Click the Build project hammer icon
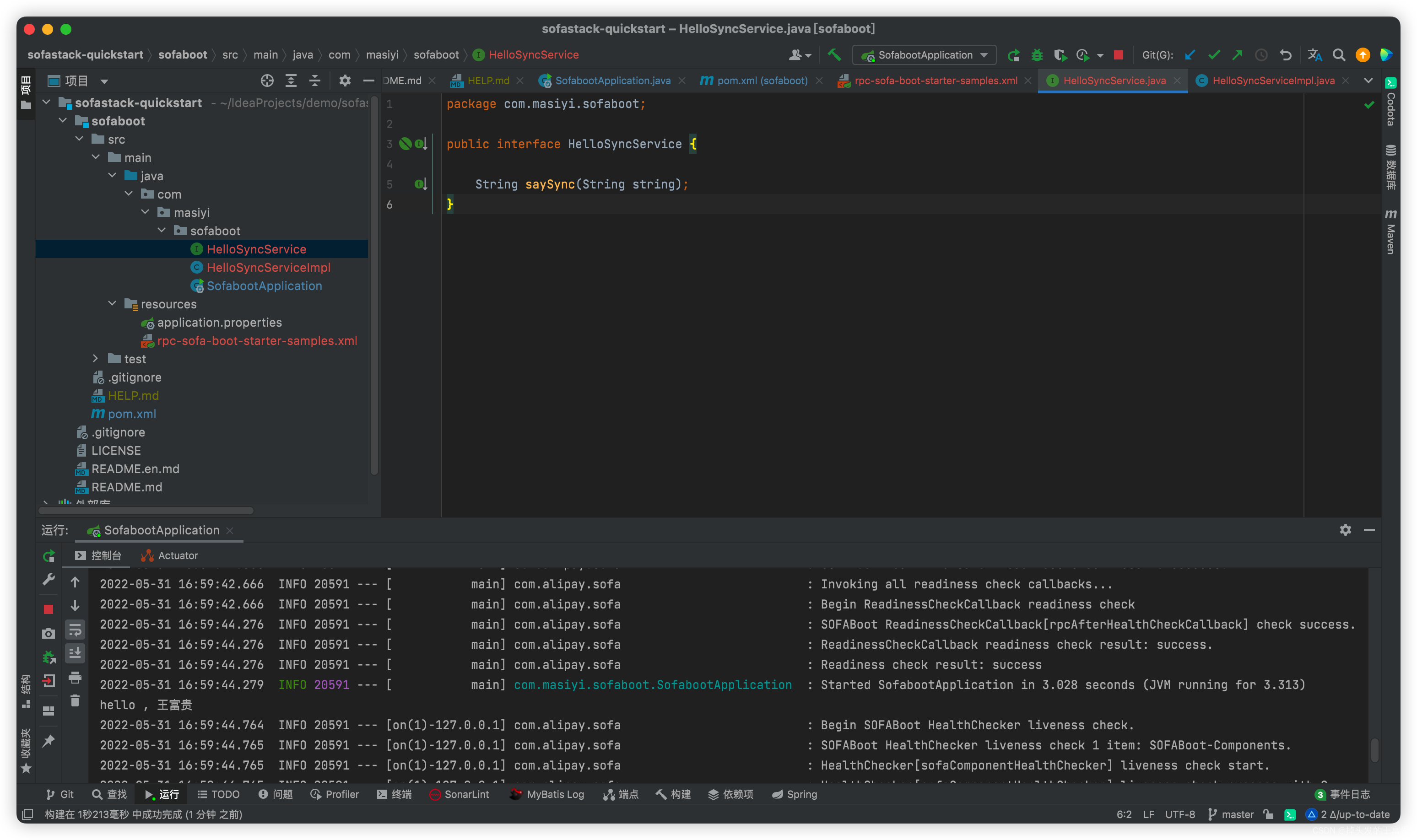The image size is (1417, 840). click(834, 55)
